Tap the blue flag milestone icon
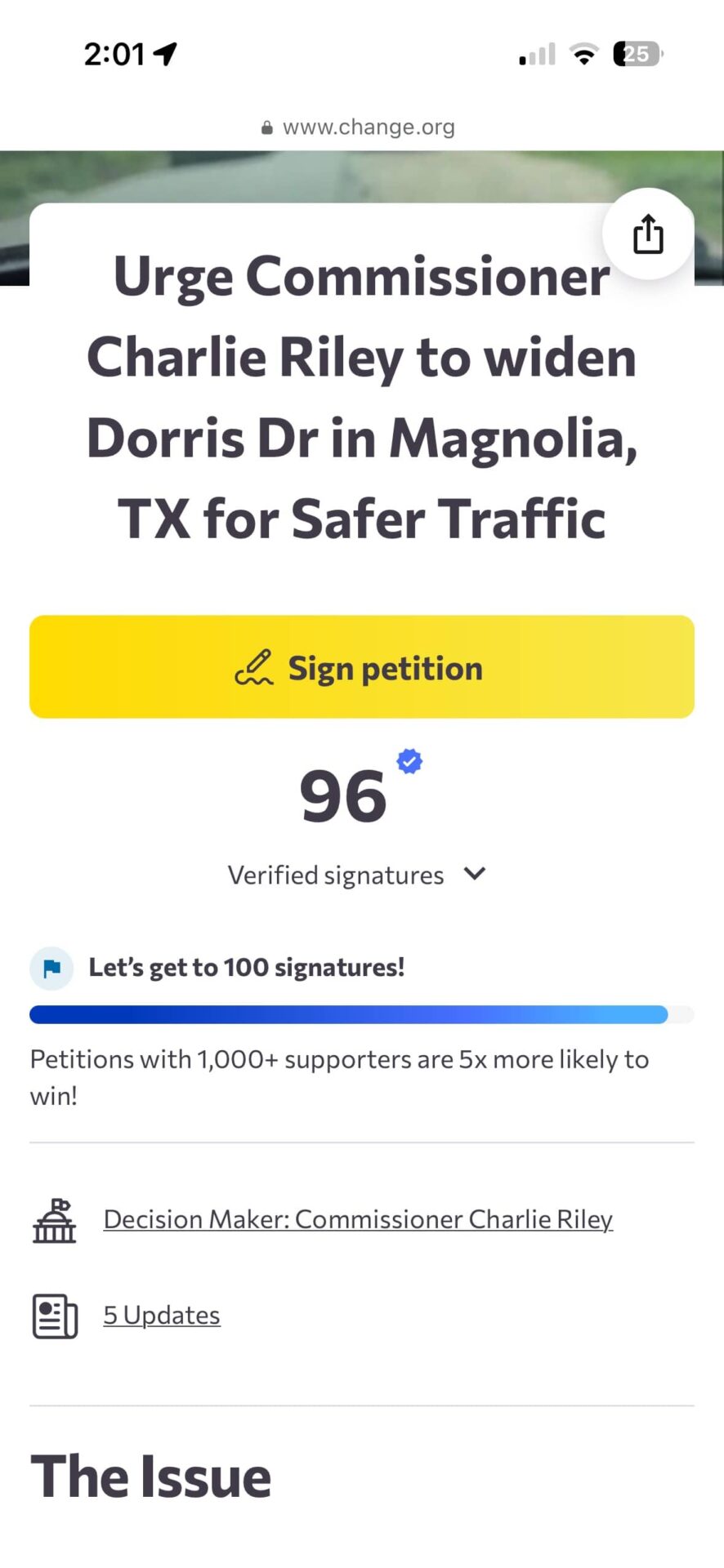The width and height of the screenshot is (724, 1568). point(51,968)
